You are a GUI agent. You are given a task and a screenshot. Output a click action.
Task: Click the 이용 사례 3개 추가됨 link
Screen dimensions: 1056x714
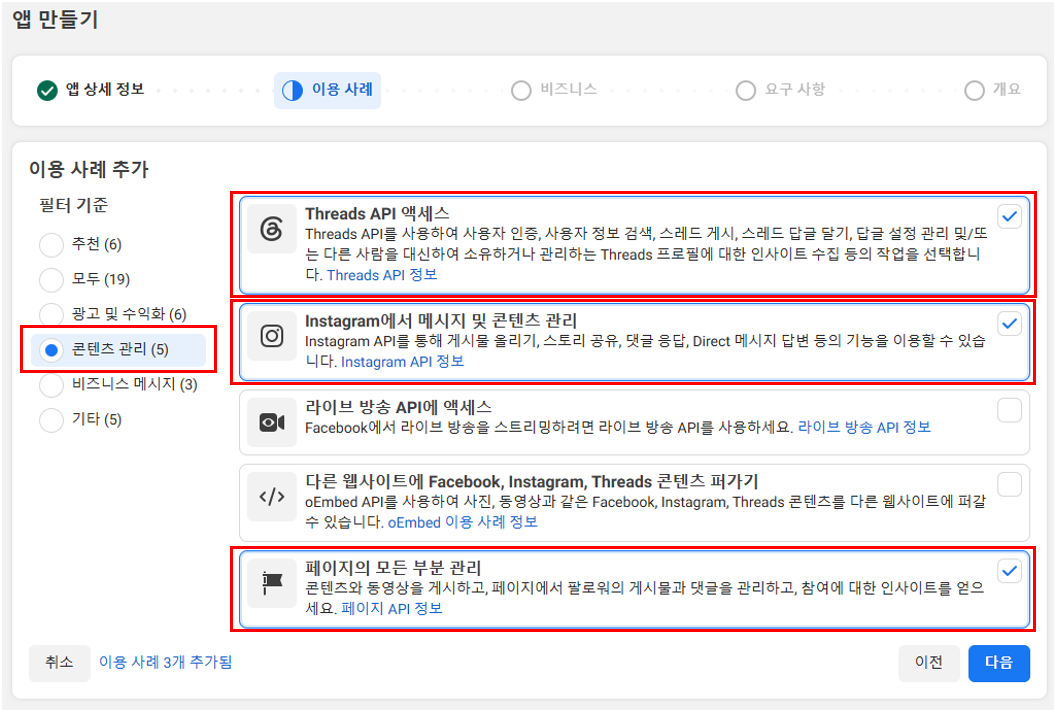point(166,663)
